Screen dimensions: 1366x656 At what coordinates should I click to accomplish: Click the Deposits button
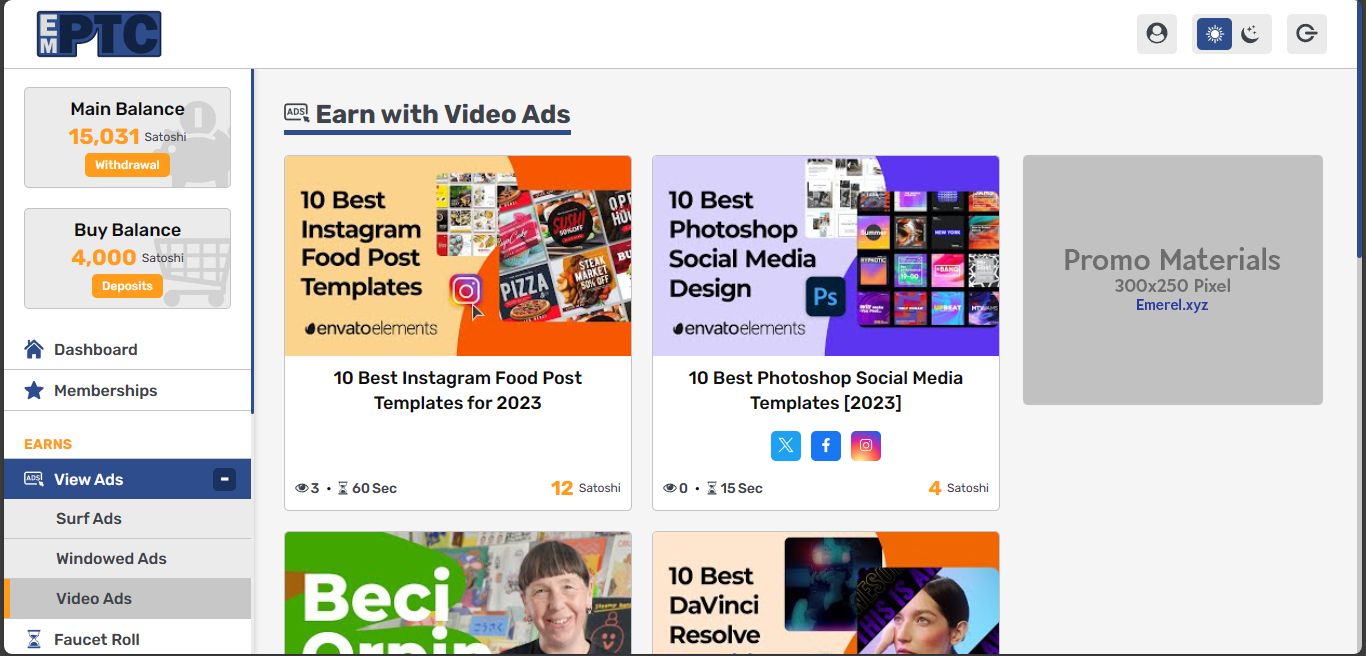tap(127, 286)
